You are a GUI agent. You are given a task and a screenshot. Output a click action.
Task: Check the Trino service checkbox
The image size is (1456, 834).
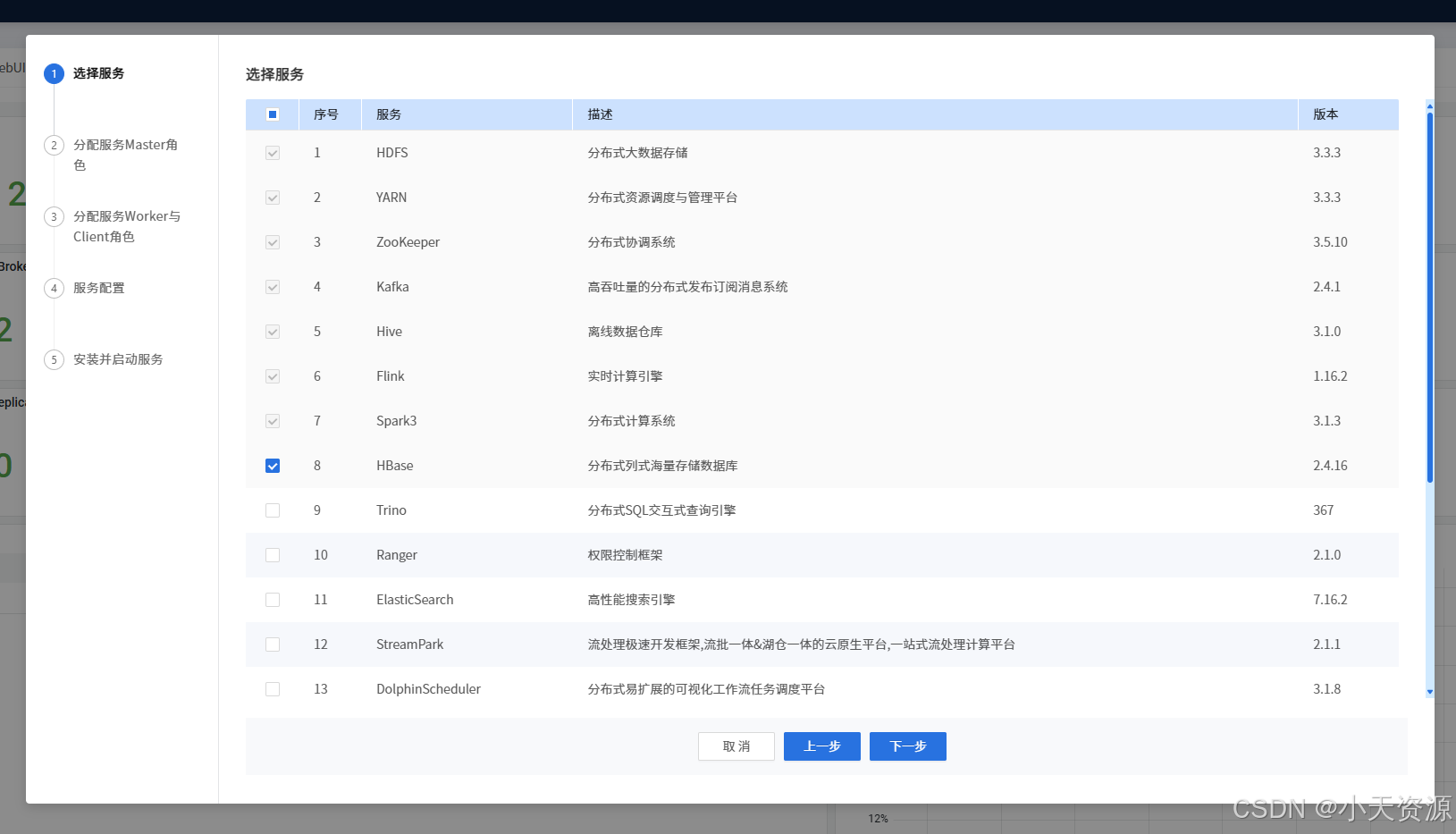(273, 510)
